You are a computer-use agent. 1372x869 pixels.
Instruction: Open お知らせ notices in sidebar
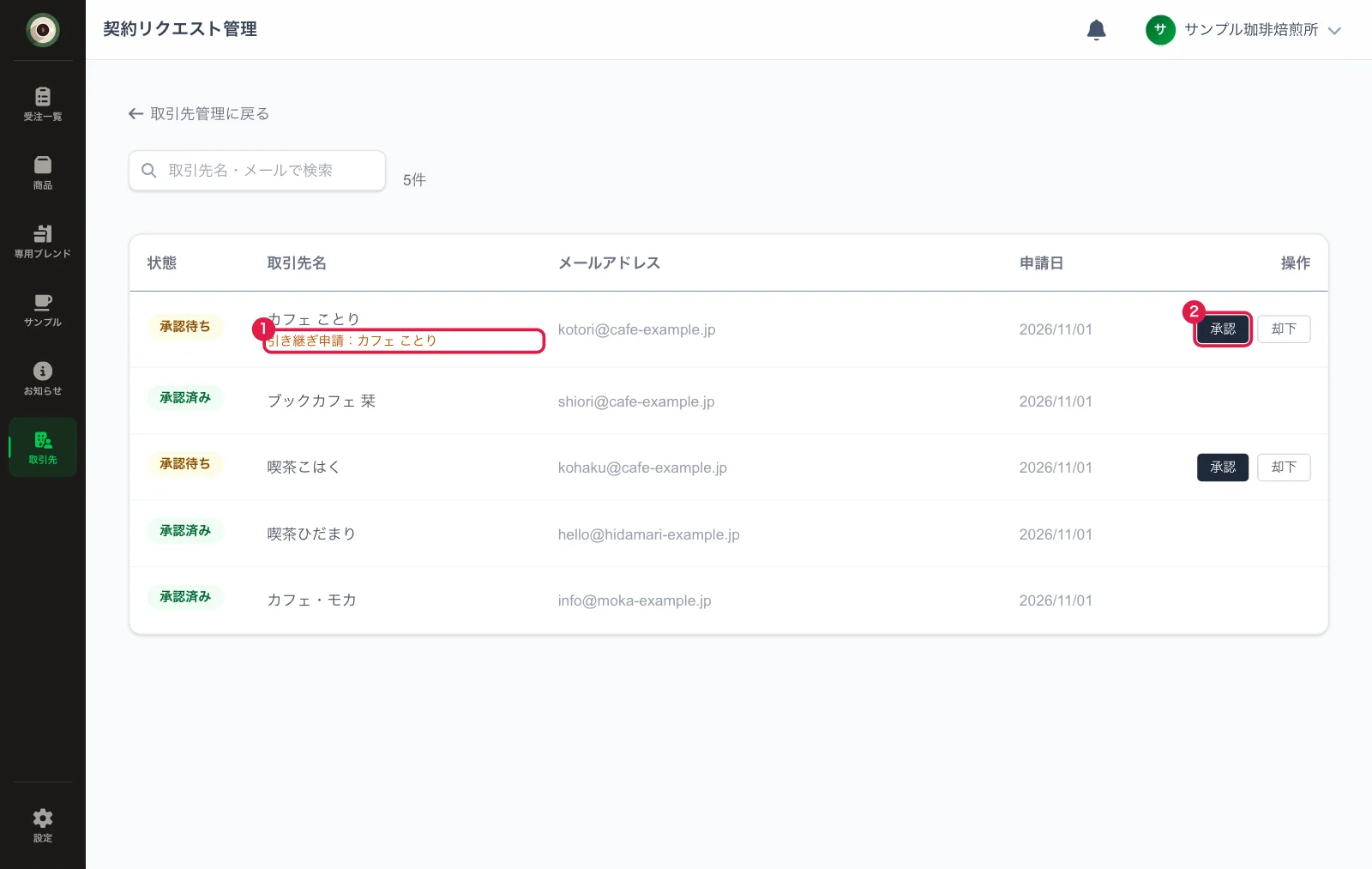click(43, 378)
